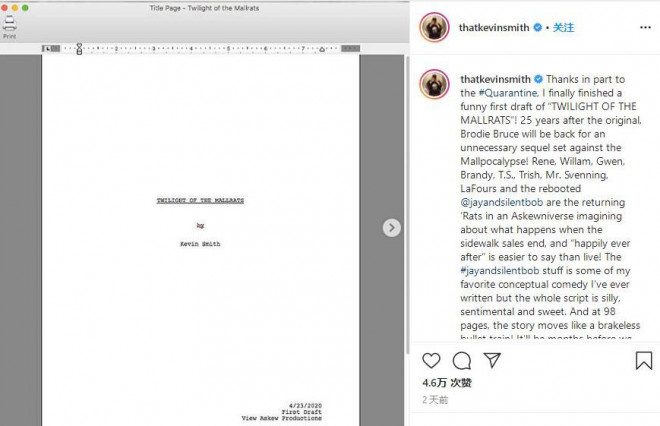Click the document's vertical scrollbar
Image resolution: width=660 pixels, height=426 pixels.
click(407, 205)
